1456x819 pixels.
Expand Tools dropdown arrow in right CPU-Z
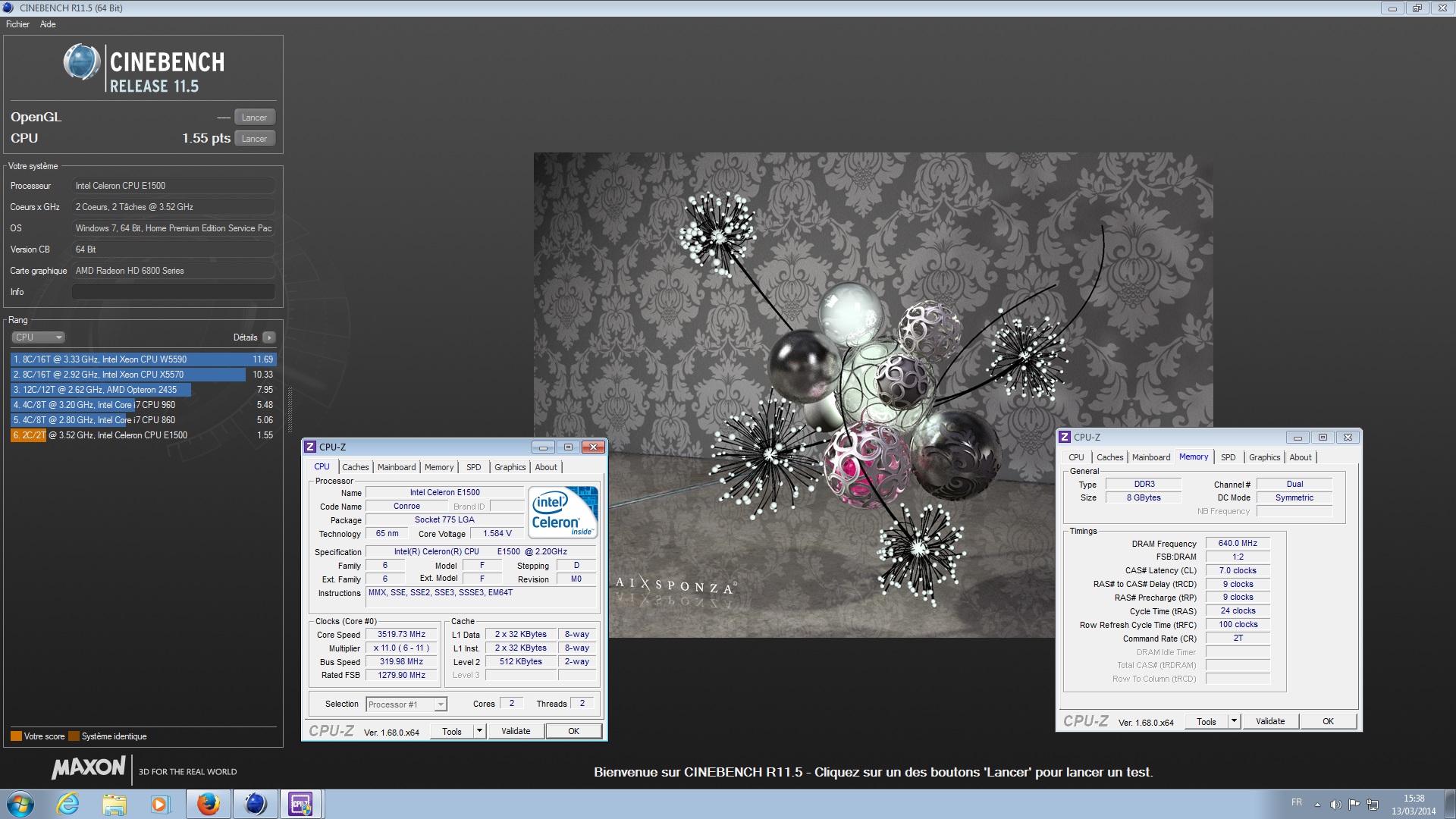pos(1235,722)
